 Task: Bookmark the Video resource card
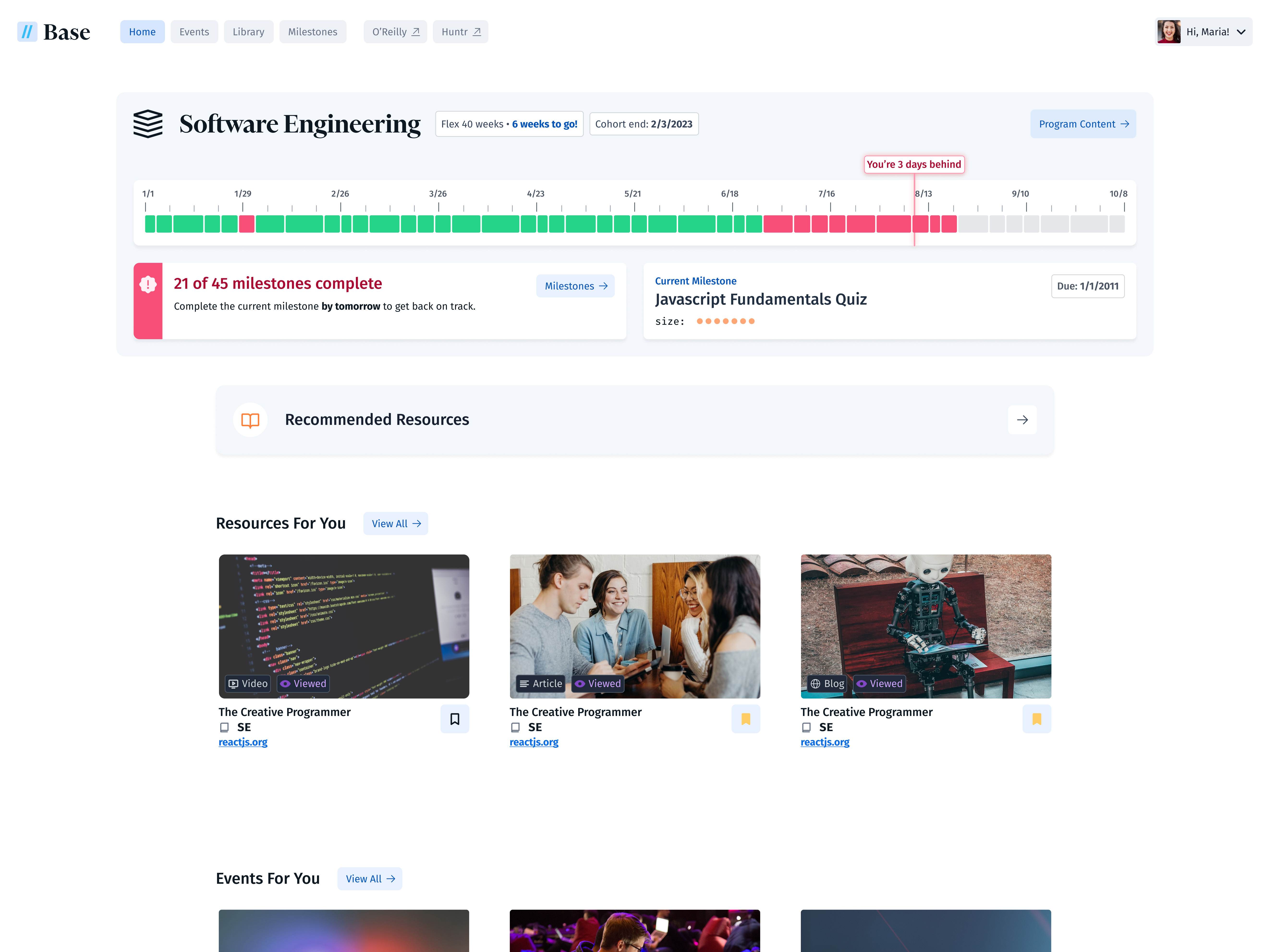(455, 719)
